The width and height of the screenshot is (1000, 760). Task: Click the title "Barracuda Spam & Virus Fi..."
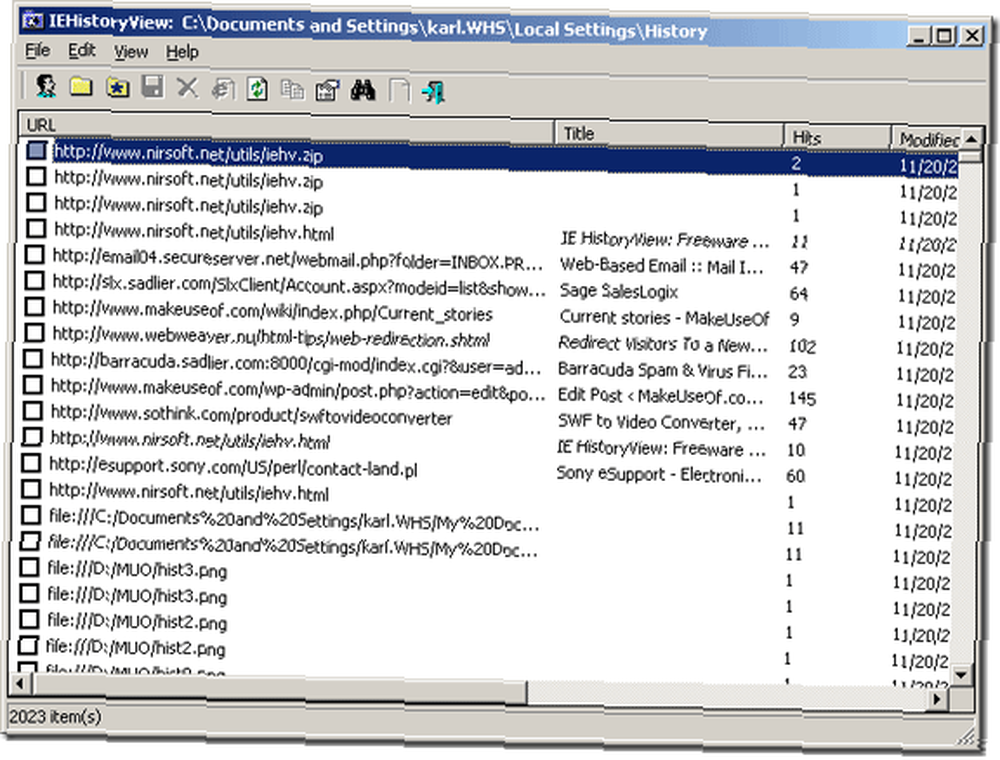click(663, 370)
